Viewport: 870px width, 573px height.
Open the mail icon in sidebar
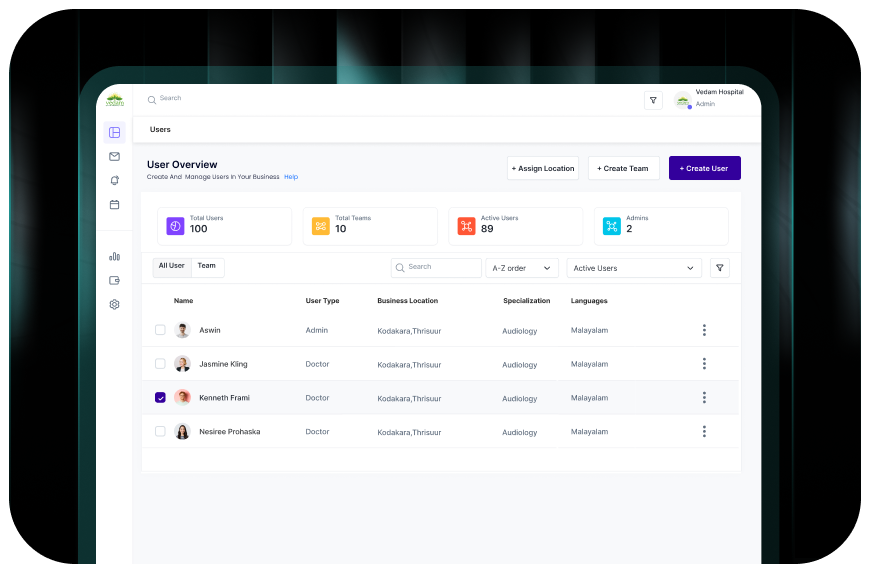coord(114,156)
